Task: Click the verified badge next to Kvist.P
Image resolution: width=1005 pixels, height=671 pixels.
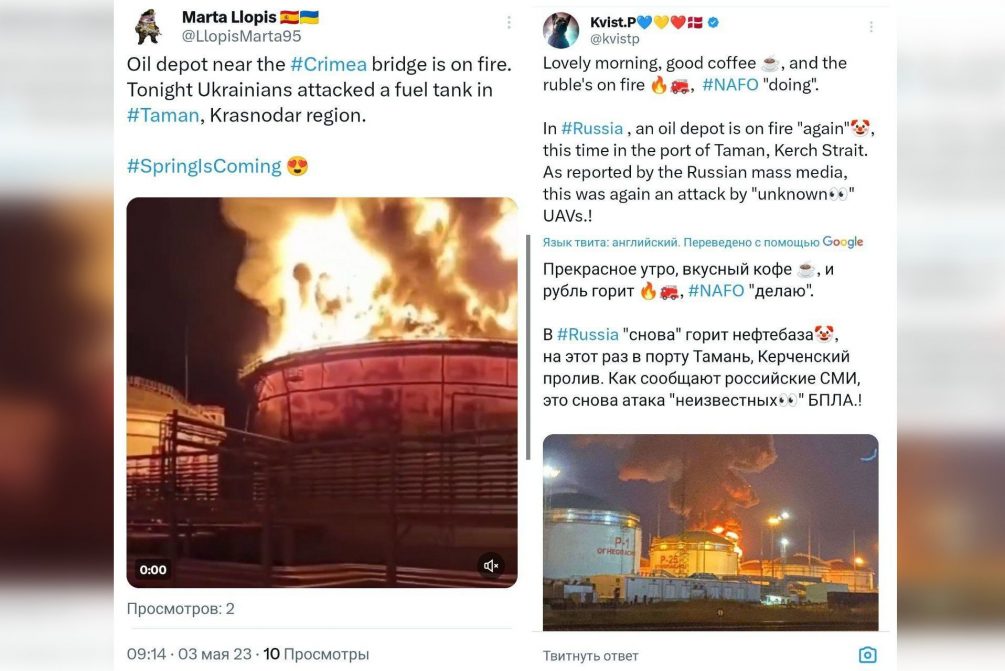Action: [x=713, y=22]
